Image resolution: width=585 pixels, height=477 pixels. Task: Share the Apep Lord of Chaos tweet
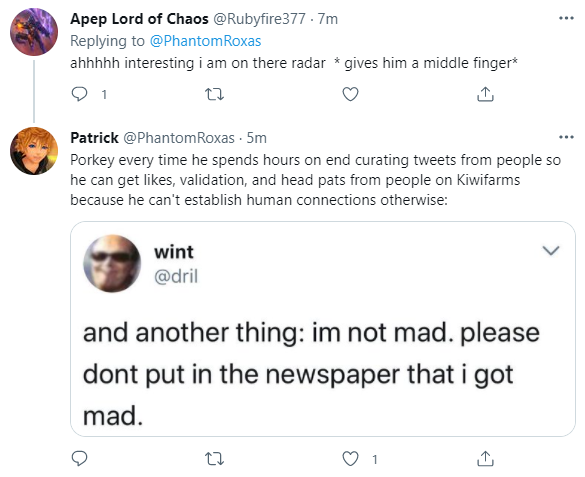[x=485, y=94]
